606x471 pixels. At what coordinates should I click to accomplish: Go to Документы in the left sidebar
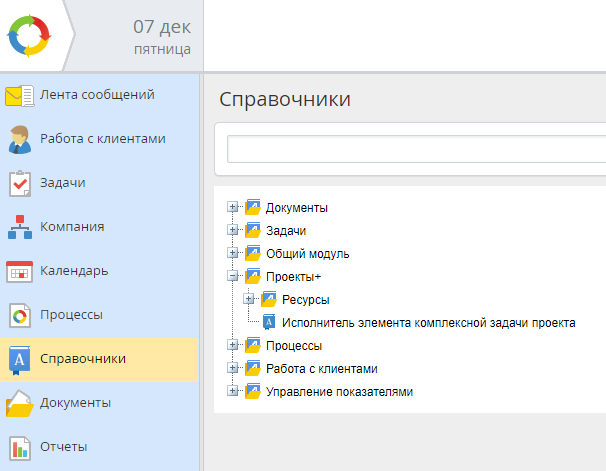[x=75, y=403]
